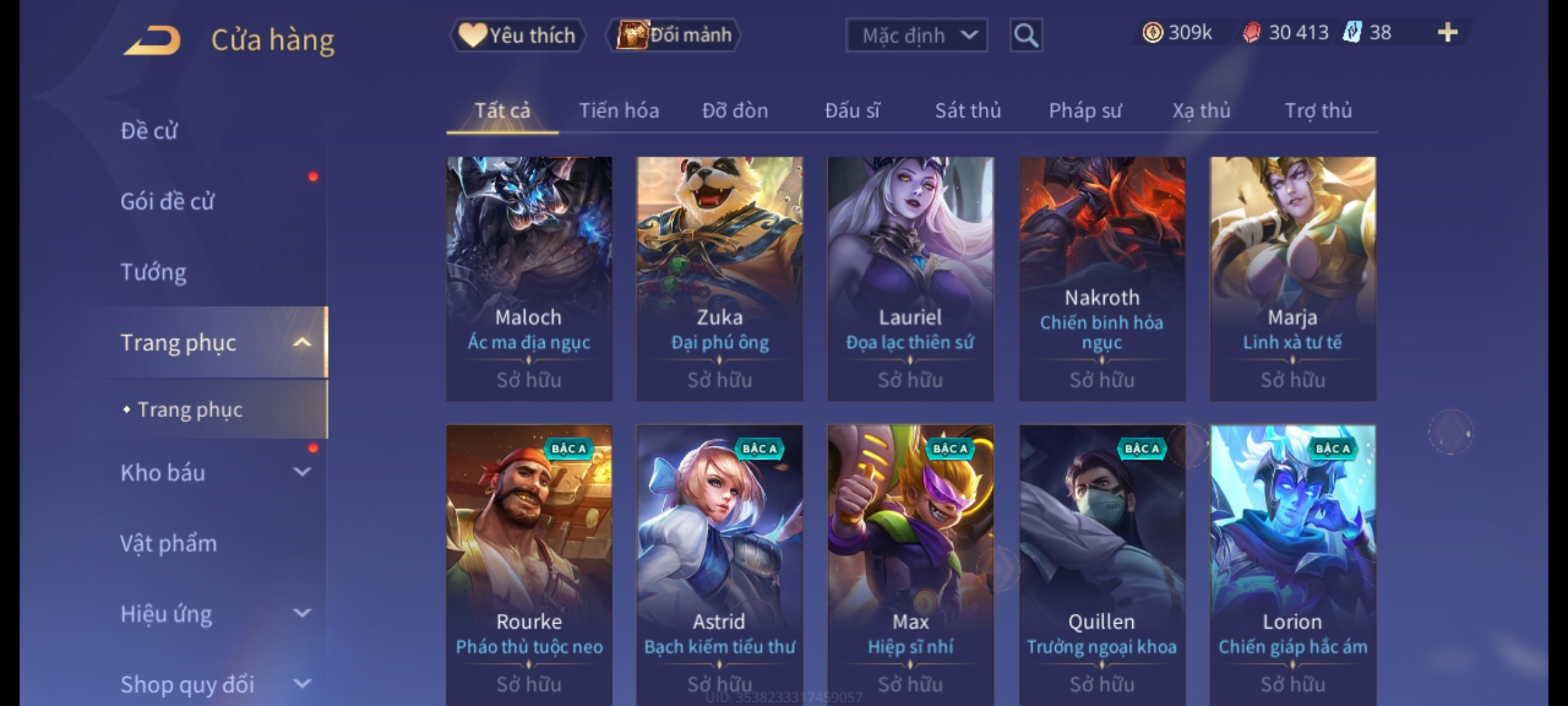The width and height of the screenshot is (1568, 706).
Task: Go to Tướng in the sidebar
Action: pyautogui.click(x=154, y=271)
